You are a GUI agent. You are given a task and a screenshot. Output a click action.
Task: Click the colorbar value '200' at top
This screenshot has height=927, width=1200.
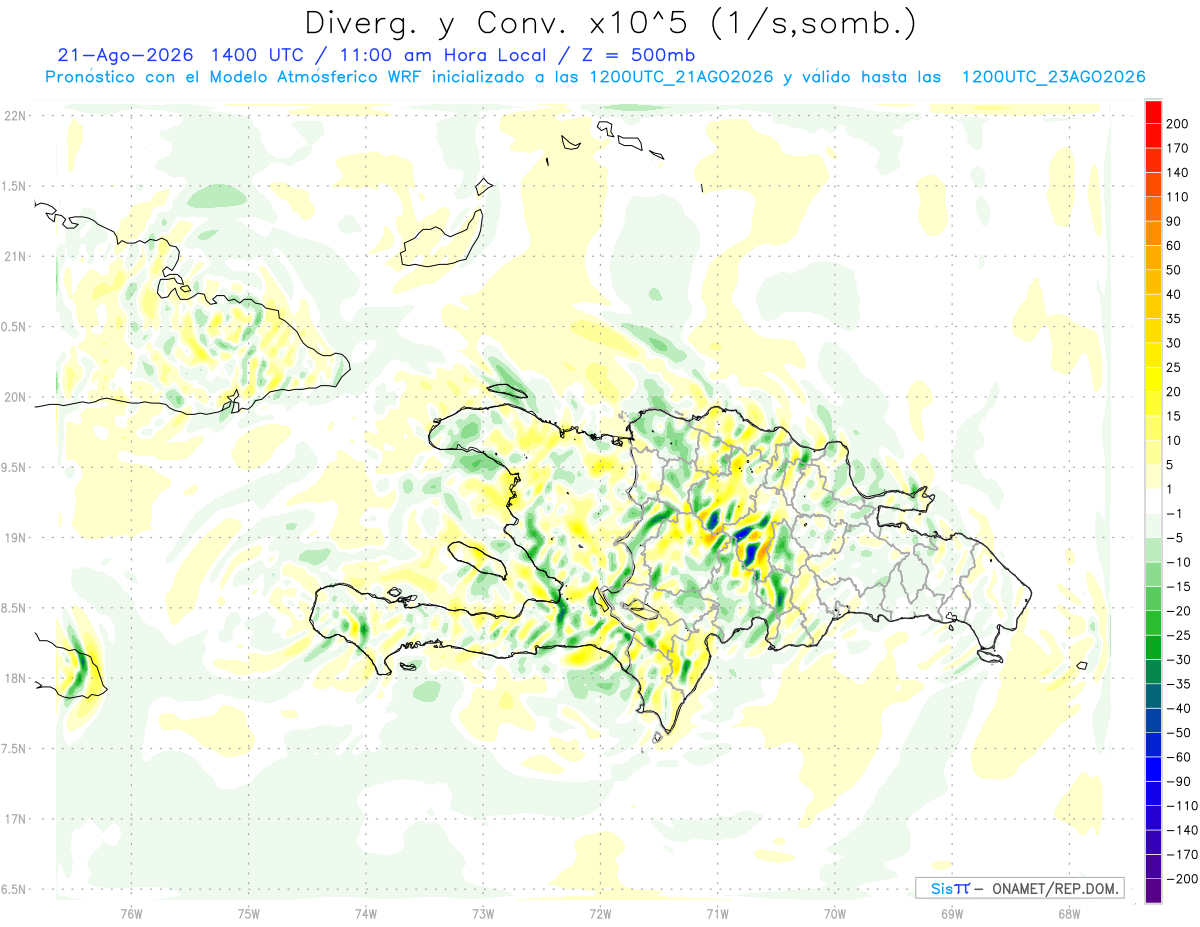pos(1177,124)
